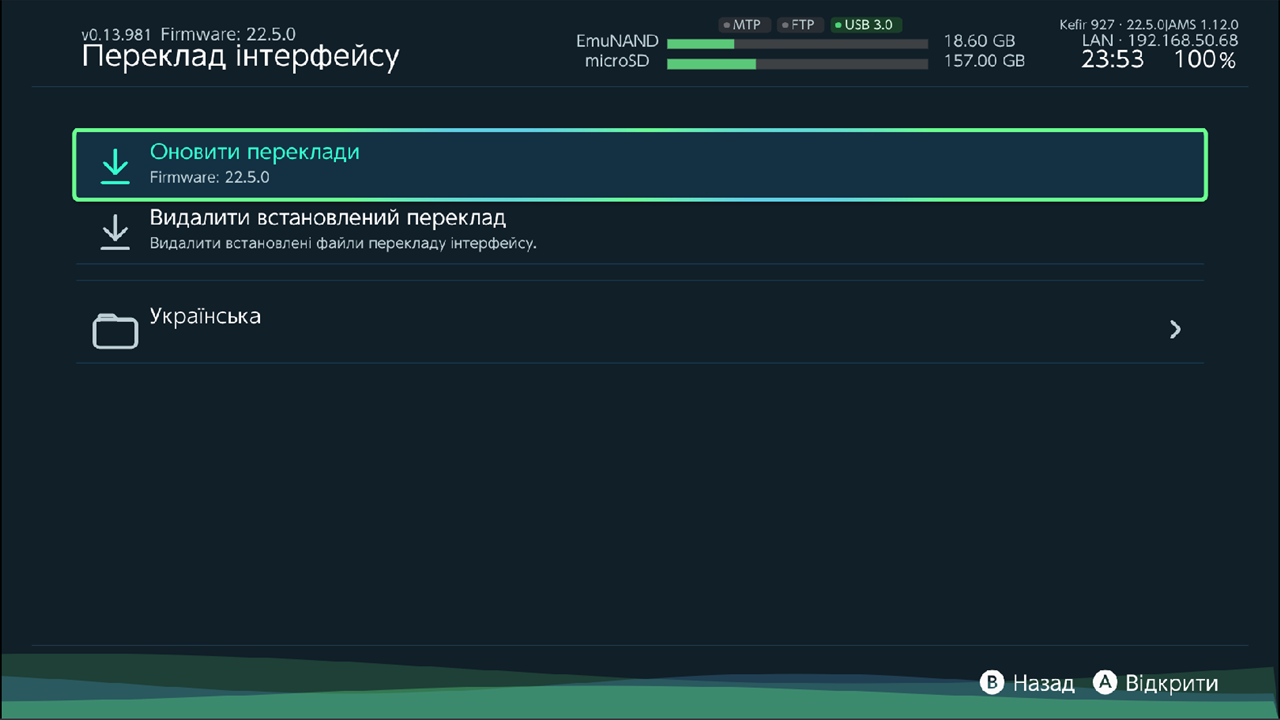Click the 157.00 GB microSD value
Image resolution: width=1280 pixels, height=720 pixels.
(x=984, y=61)
